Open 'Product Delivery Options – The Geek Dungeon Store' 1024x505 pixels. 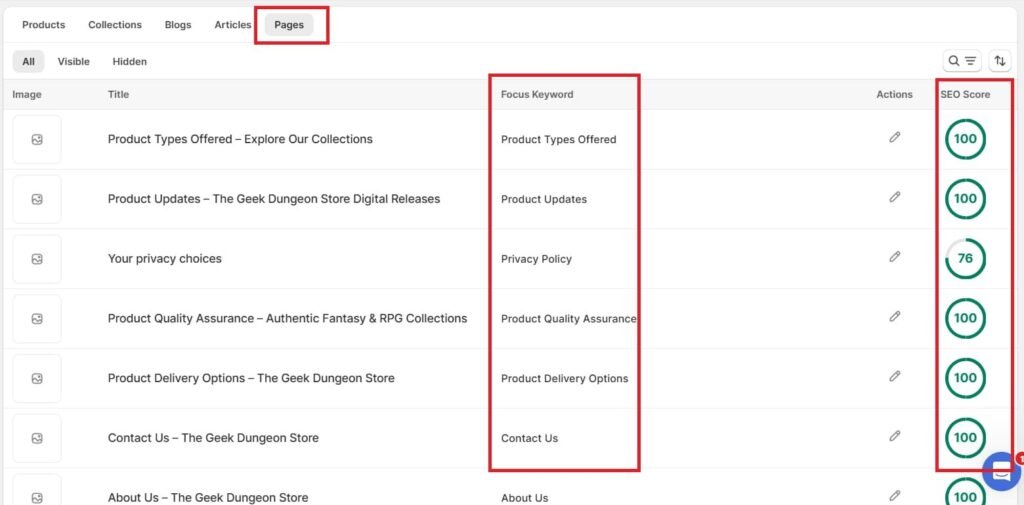coord(251,378)
